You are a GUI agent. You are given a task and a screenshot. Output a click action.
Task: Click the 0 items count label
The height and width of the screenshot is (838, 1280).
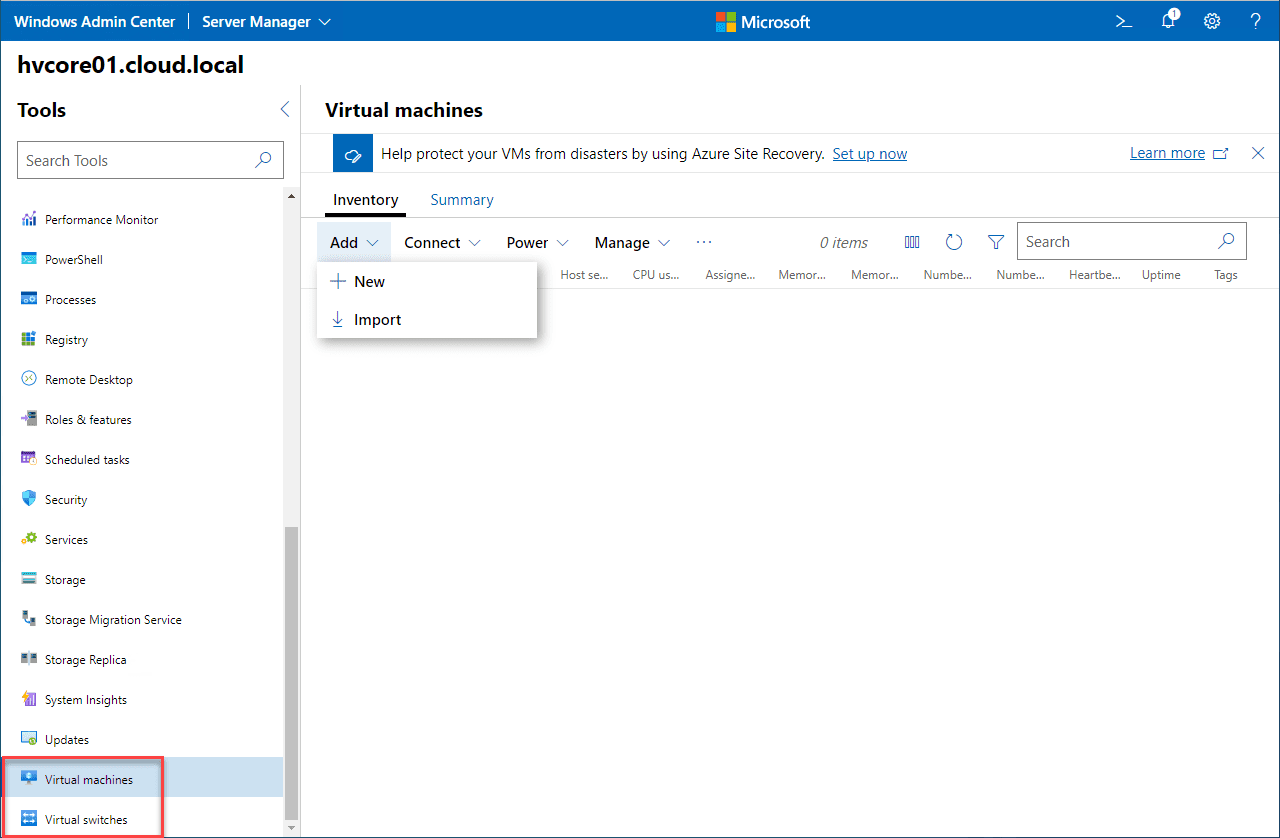click(844, 243)
